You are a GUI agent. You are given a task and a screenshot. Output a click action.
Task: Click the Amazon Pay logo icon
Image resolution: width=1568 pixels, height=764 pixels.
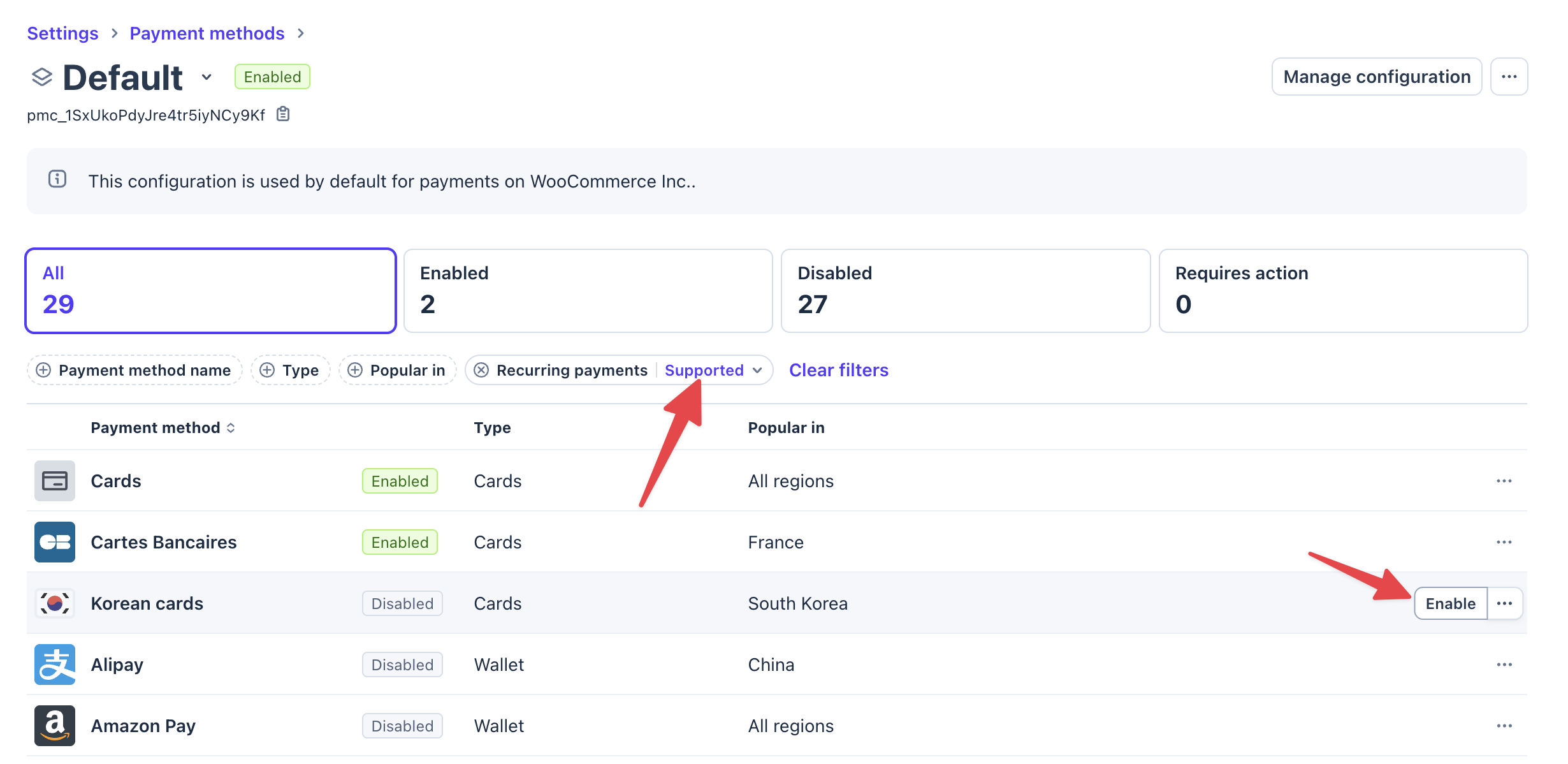[x=55, y=726]
